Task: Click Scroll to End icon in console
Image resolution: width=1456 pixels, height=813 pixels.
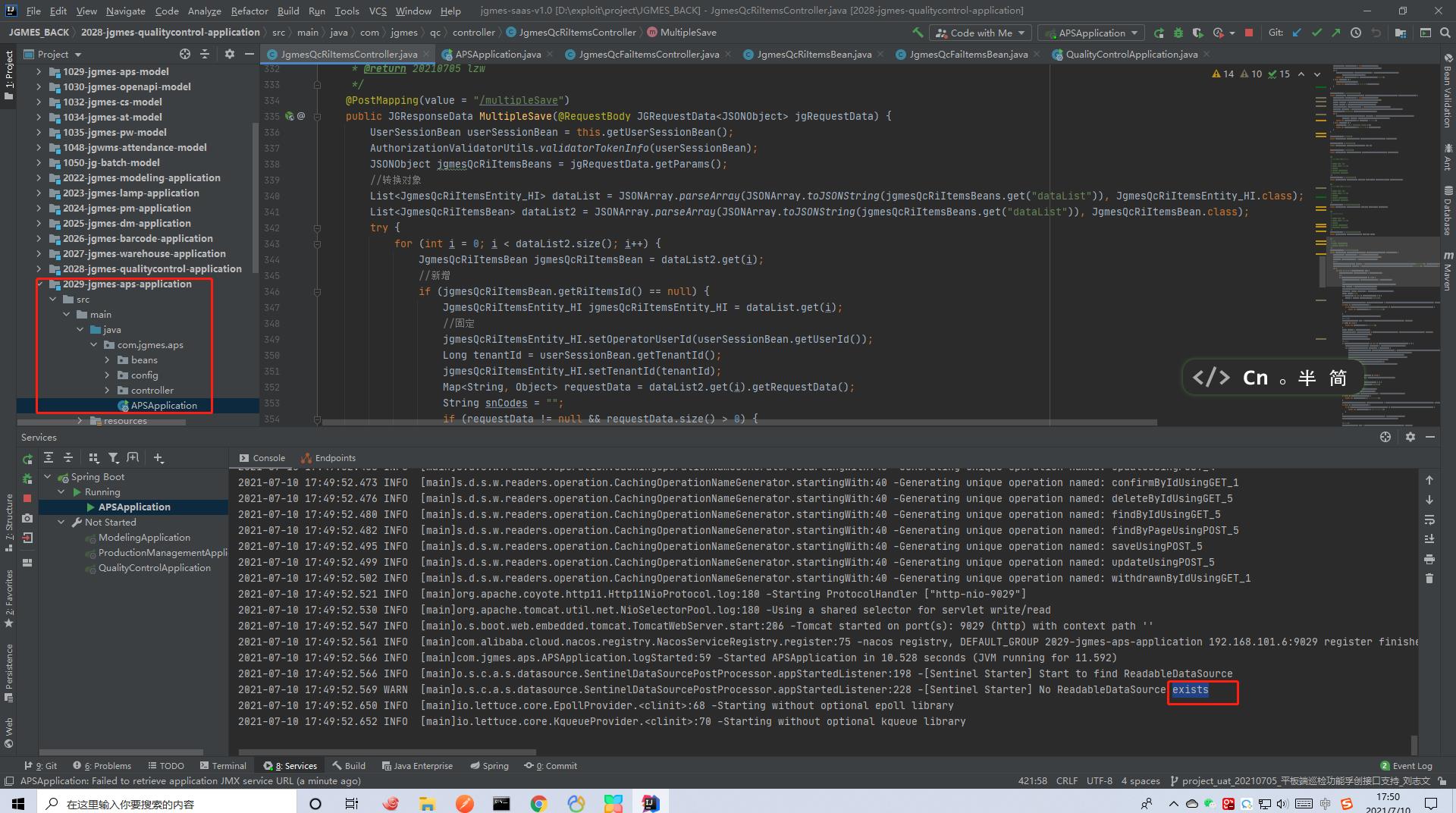Action: pos(1429,538)
